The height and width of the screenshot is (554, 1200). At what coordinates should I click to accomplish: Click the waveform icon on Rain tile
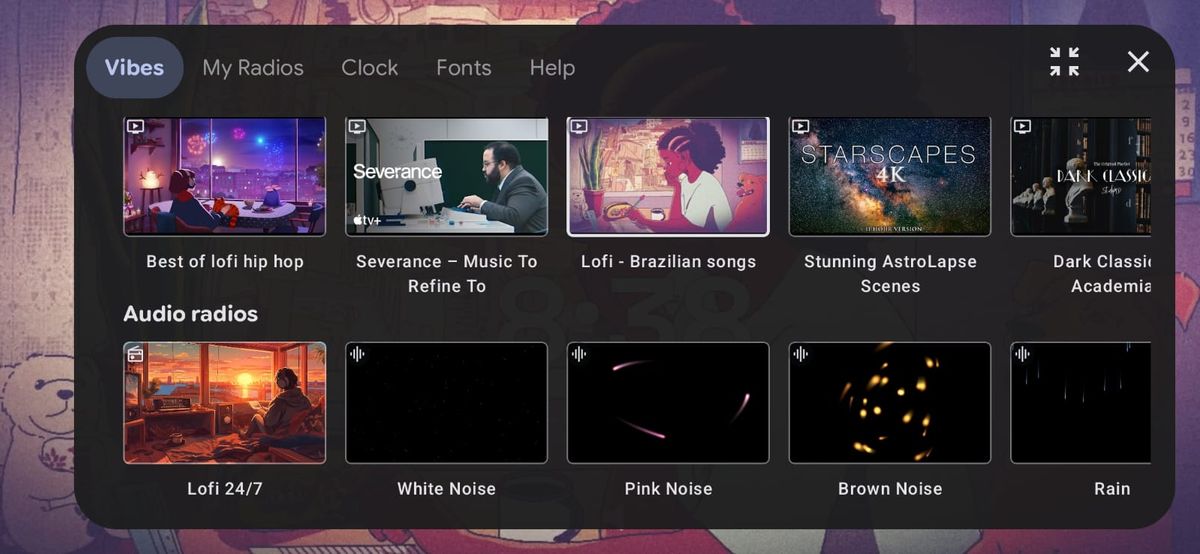[1022, 354]
